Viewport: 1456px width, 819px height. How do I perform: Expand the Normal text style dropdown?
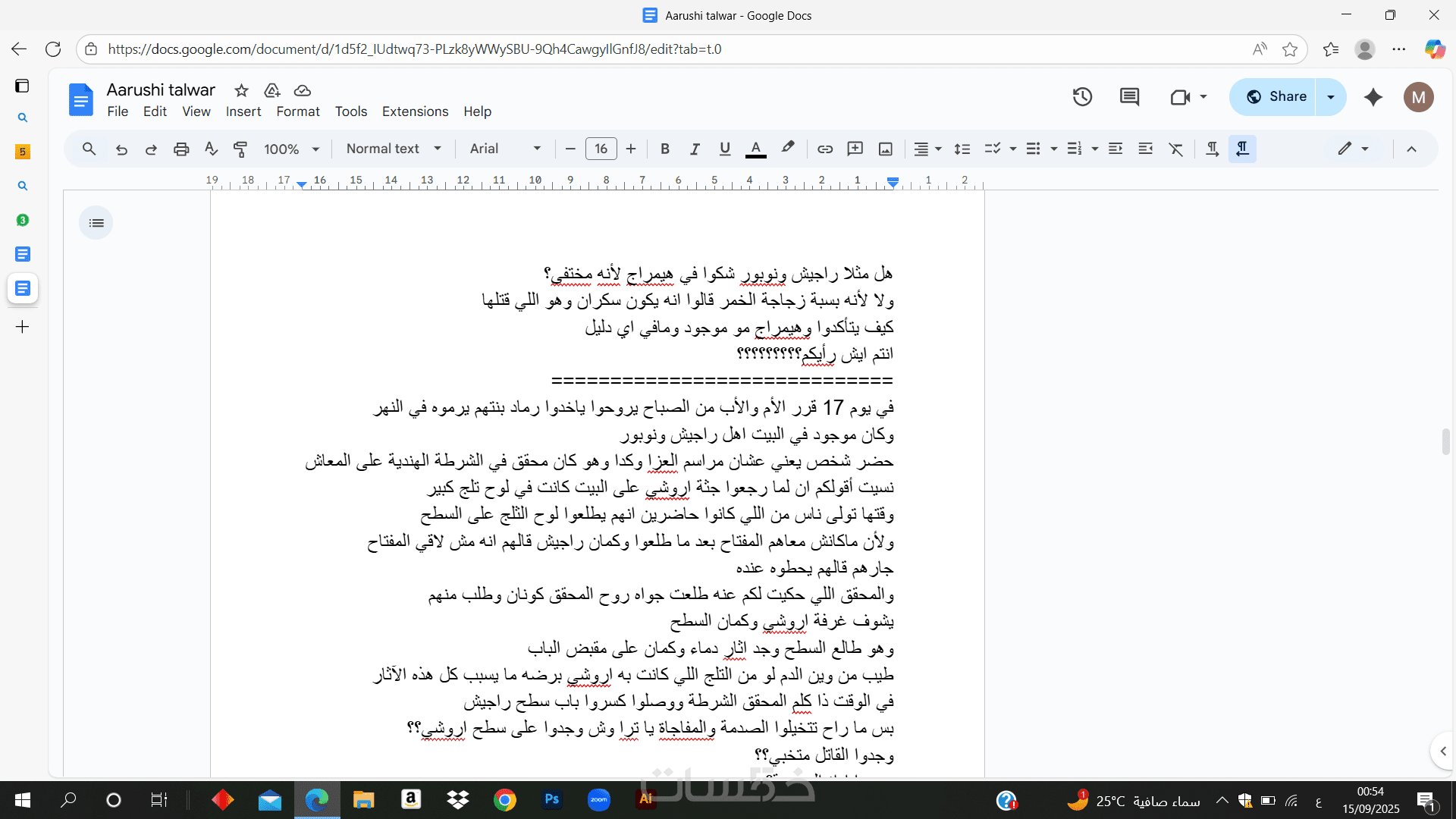pos(393,149)
